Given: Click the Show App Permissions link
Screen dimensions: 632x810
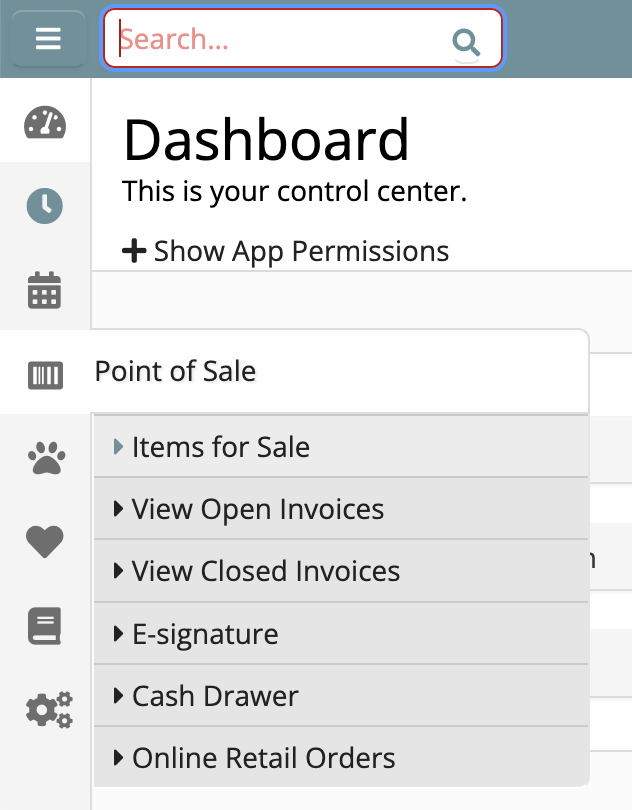Looking at the screenshot, I should click(300, 251).
